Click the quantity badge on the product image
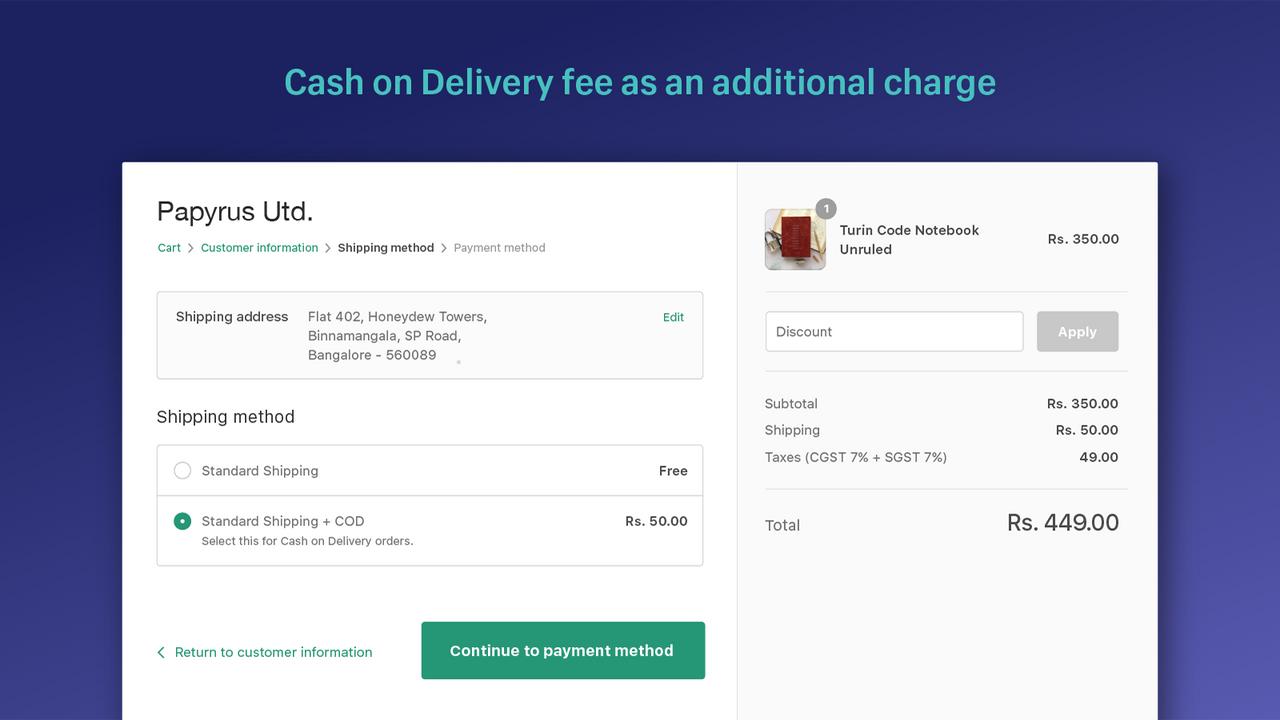This screenshot has height=720, width=1280. point(825,209)
